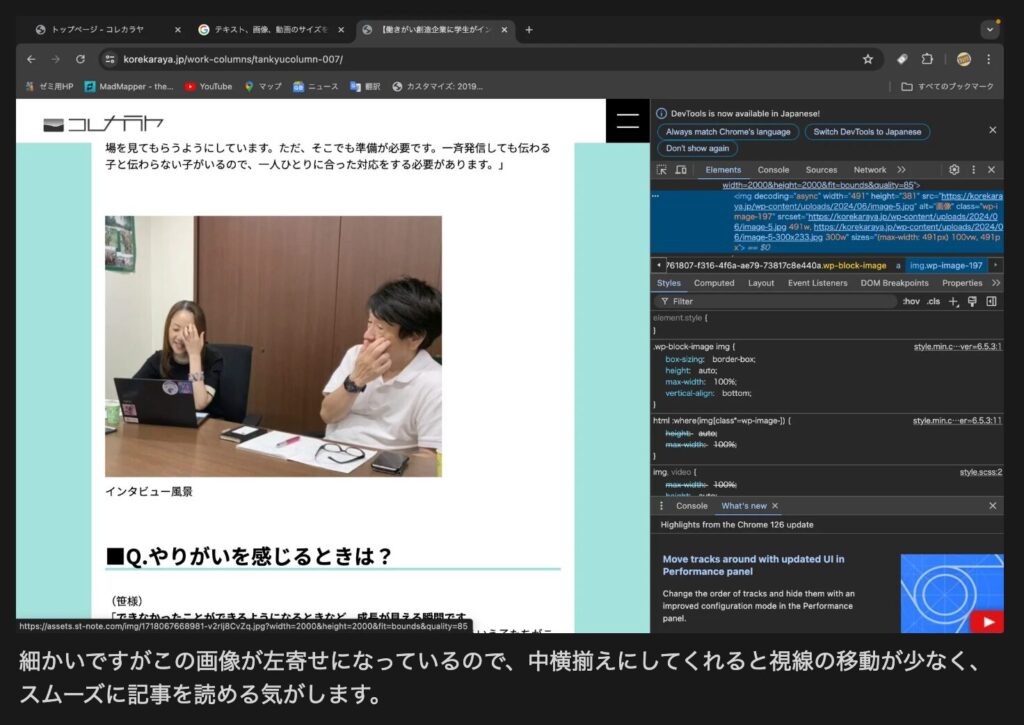Expand more DevTools tabs chevron
Screen dimensions: 1024x725
coord(901,170)
